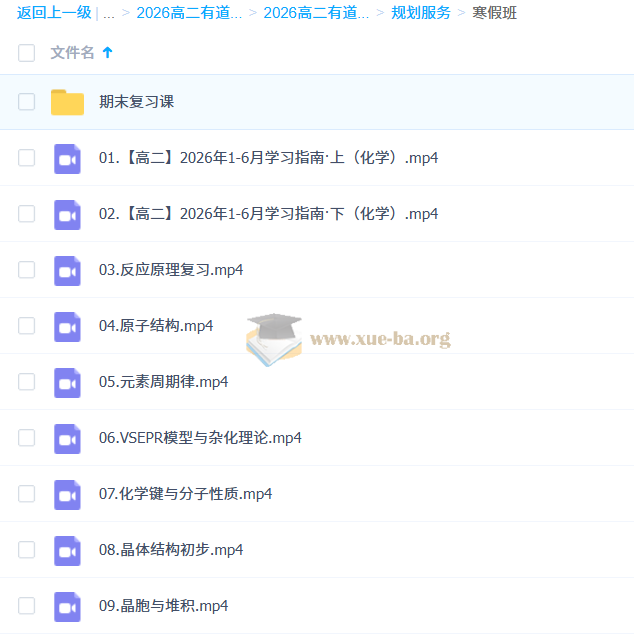Image resolution: width=634 pixels, height=640 pixels.
Task: Toggle the select-all checkbox in header
Action: [27, 53]
